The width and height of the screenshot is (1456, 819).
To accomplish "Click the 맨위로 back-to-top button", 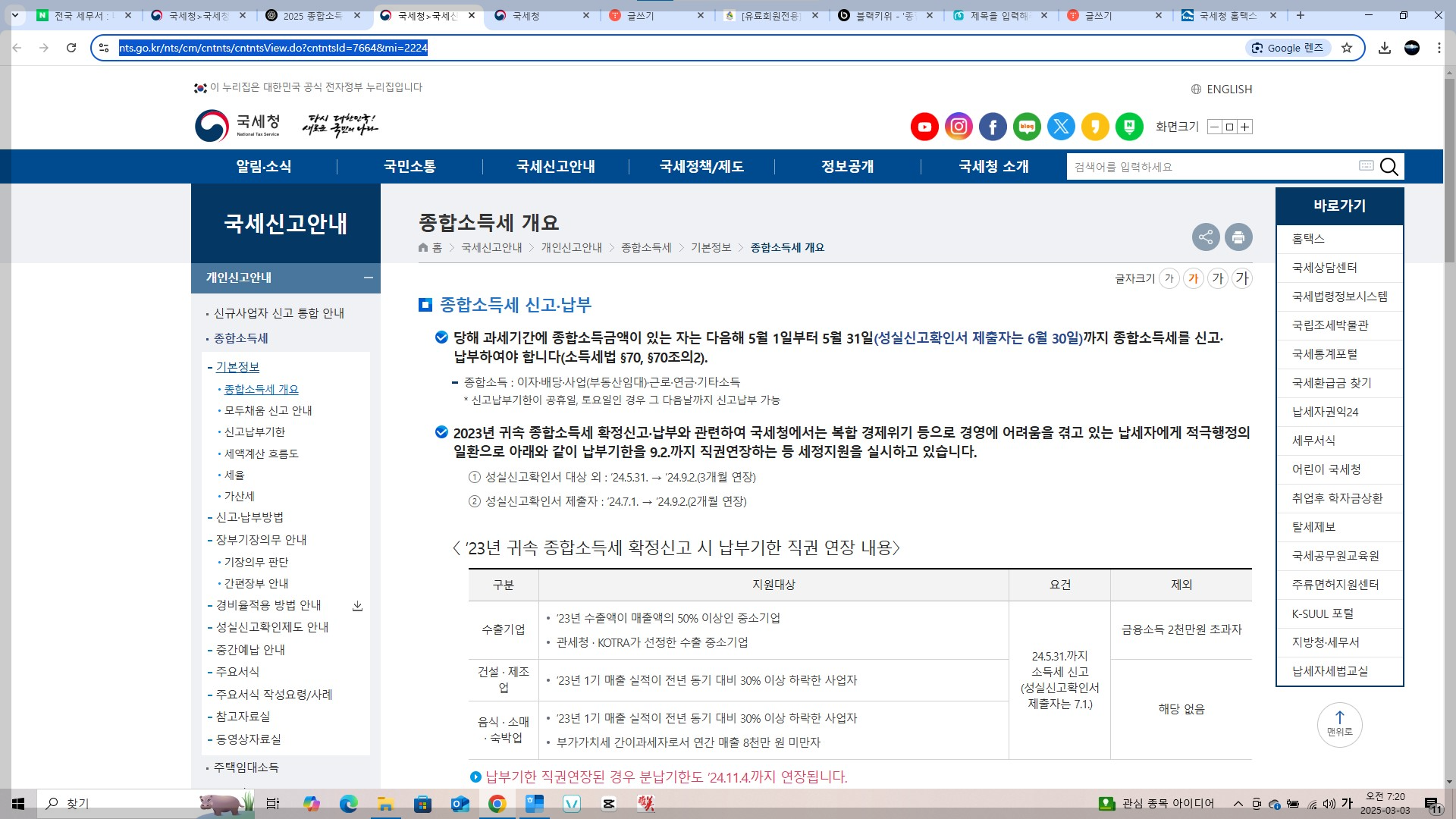I will pyautogui.click(x=1339, y=724).
